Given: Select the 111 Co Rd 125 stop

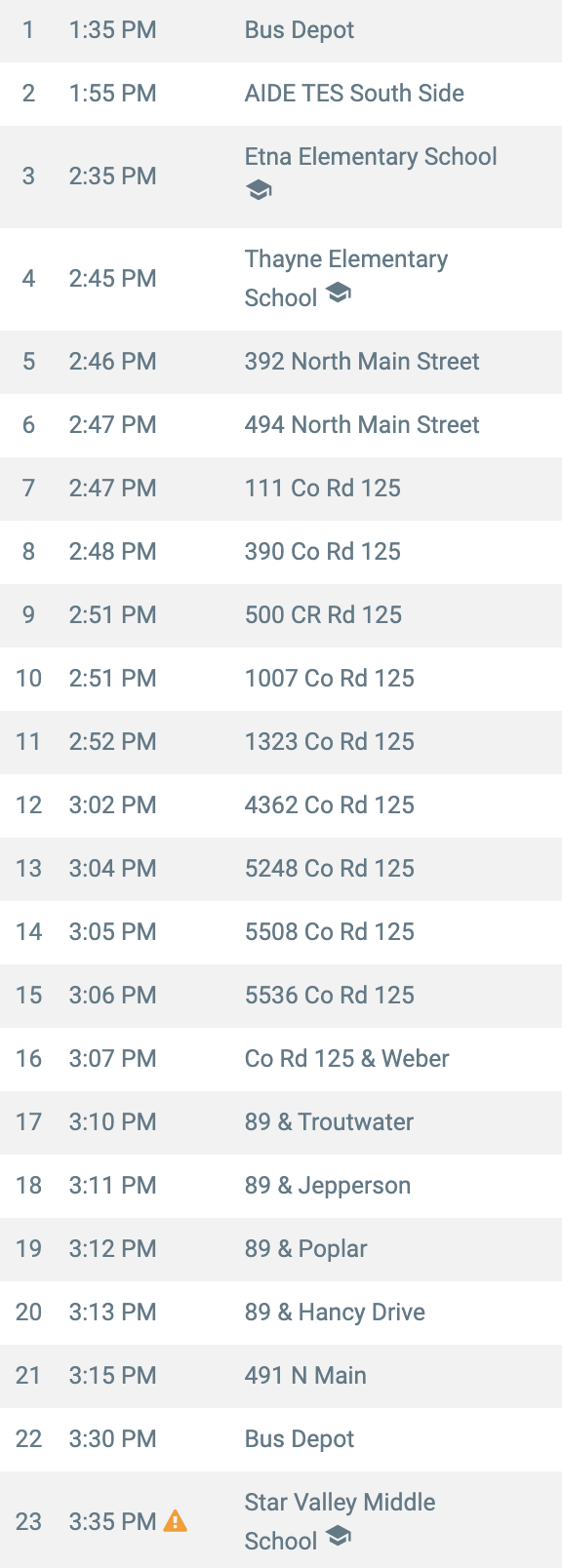Looking at the screenshot, I should click(x=281, y=489).
